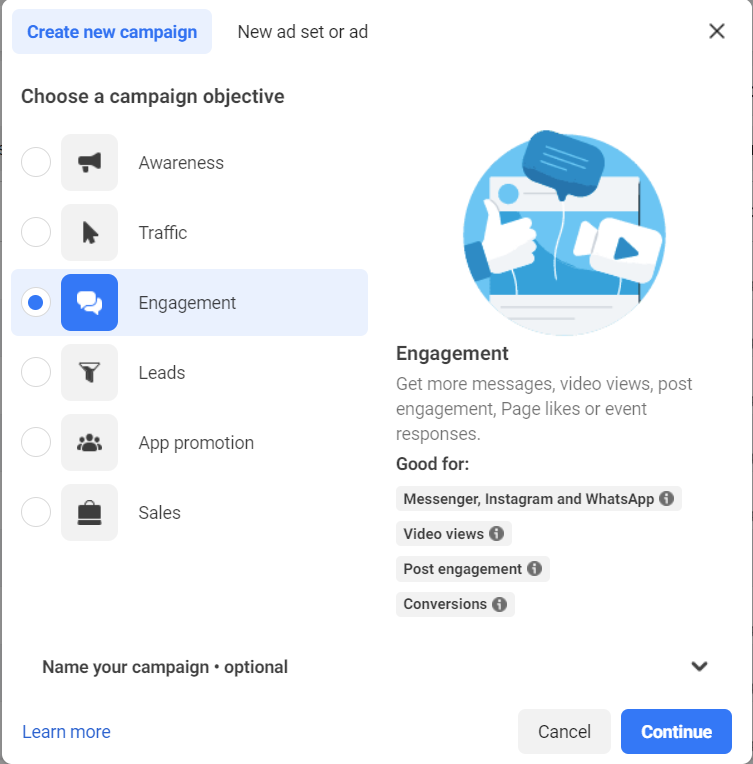Viewport: 753px width, 764px height.
Task: Click info icon beside Conversions tag
Action: [x=500, y=604]
